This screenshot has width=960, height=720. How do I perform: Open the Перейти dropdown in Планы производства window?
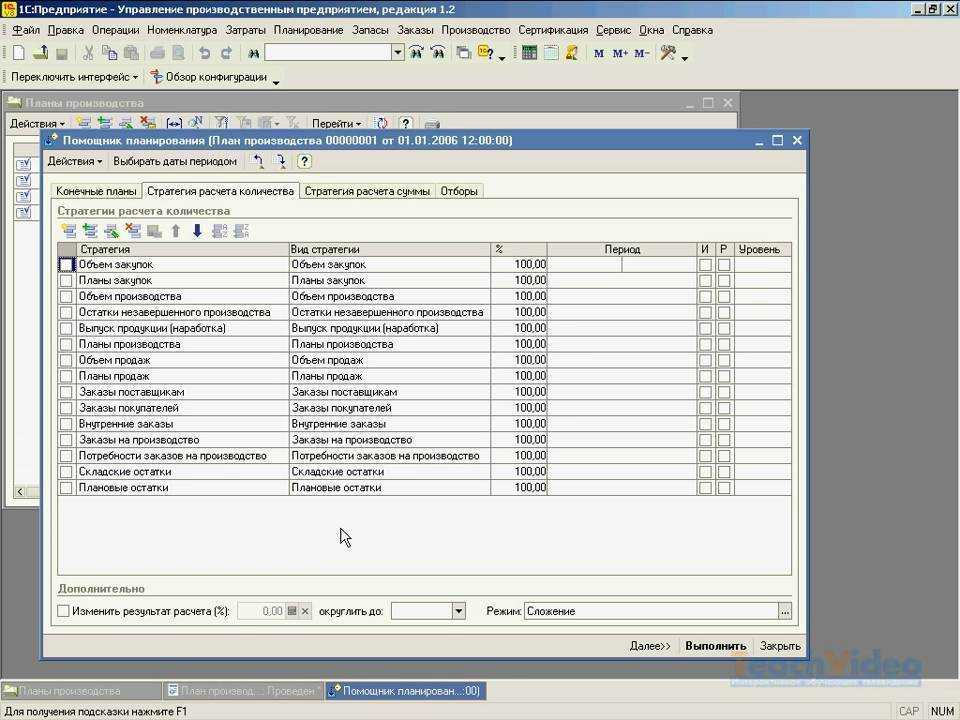(336, 123)
